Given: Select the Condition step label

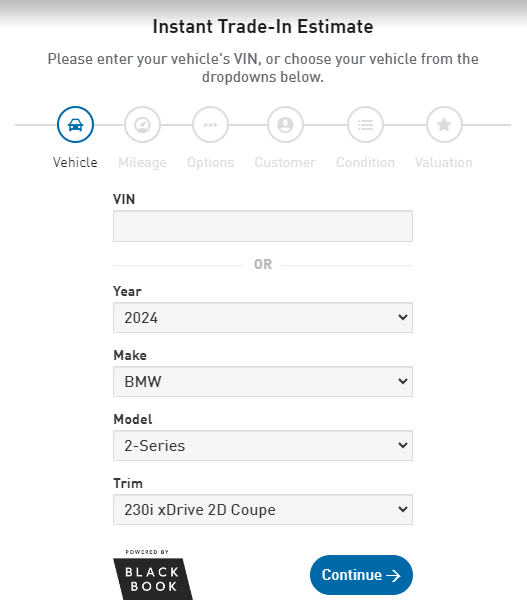Looking at the screenshot, I should click(x=366, y=162).
